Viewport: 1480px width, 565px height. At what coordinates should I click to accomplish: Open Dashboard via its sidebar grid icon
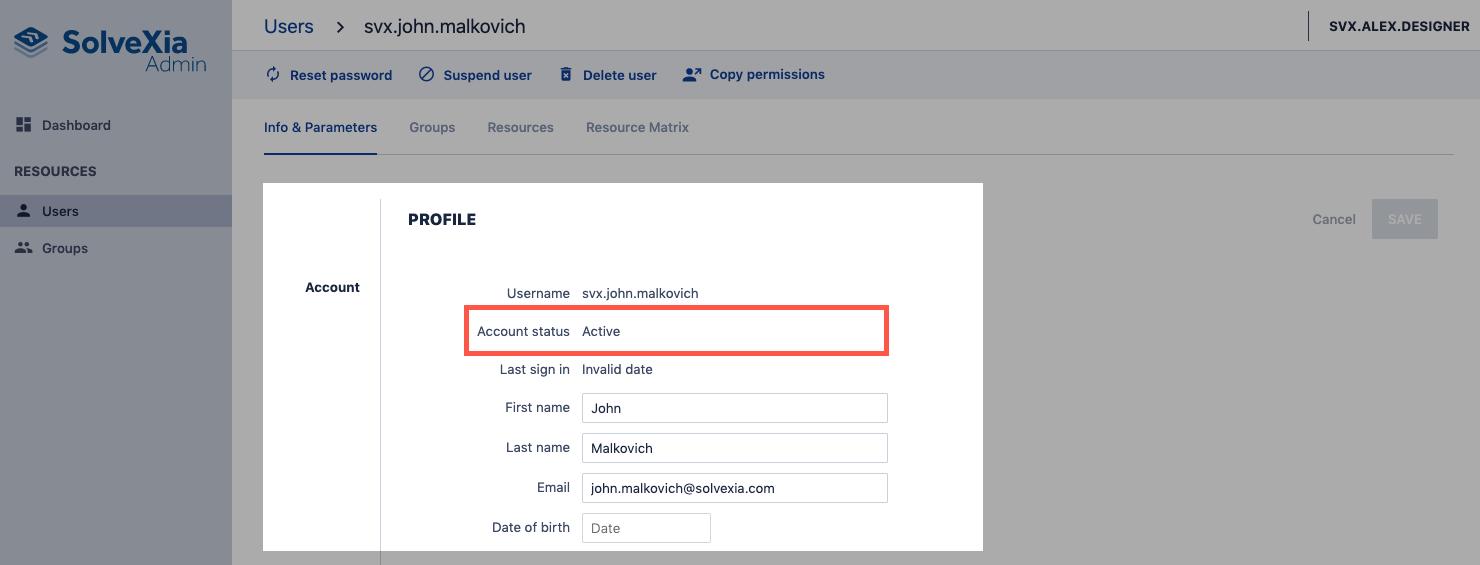coord(24,125)
